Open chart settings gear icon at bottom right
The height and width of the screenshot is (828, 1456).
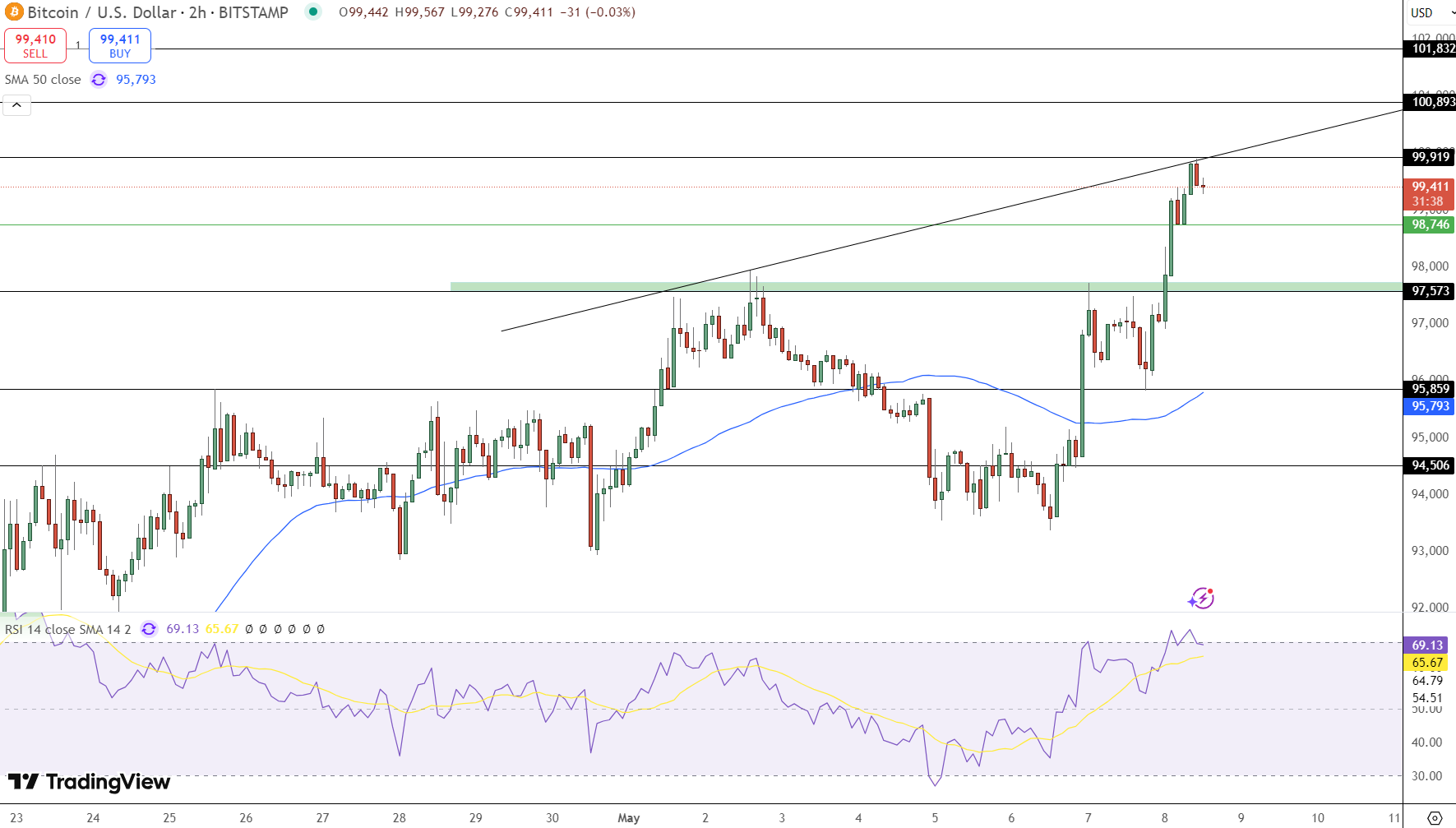(x=1435, y=818)
